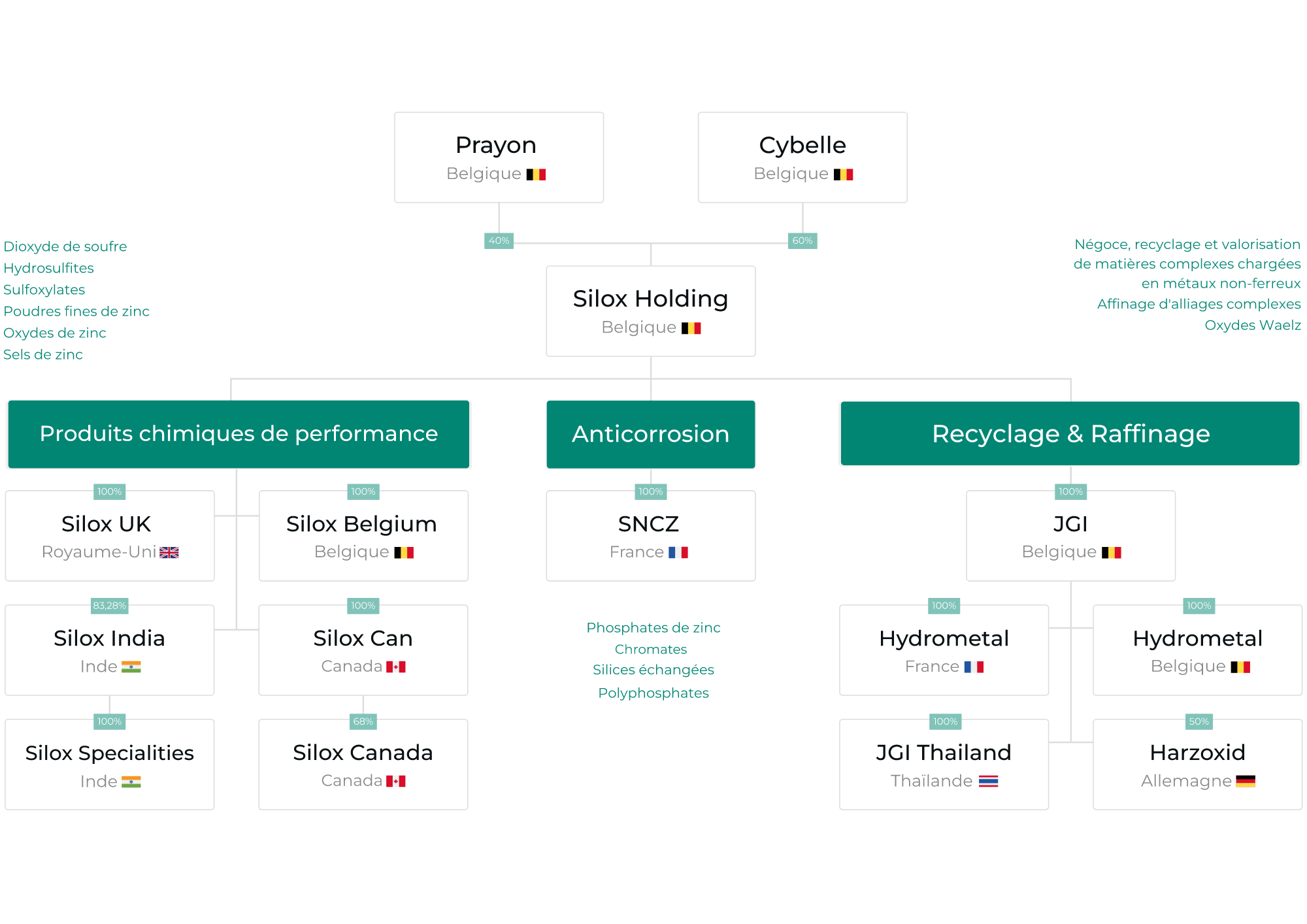Screen dimensions: 1307x924
Task: Click the 50% badge above Harzoxid
Action: click(x=1199, y=721)
